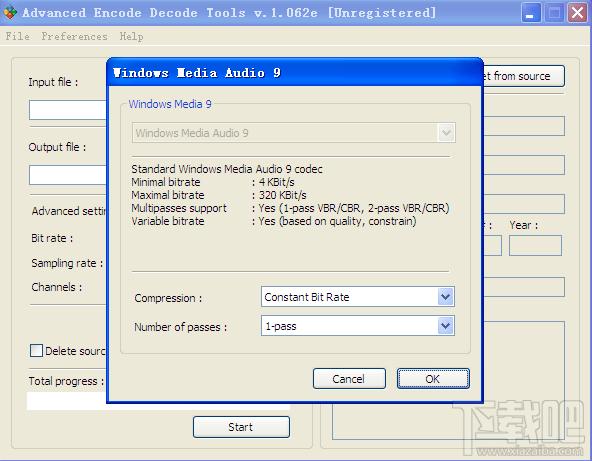Click the 'Sampling rate :' label
The image size is (592, 461).
click(67, 263)
